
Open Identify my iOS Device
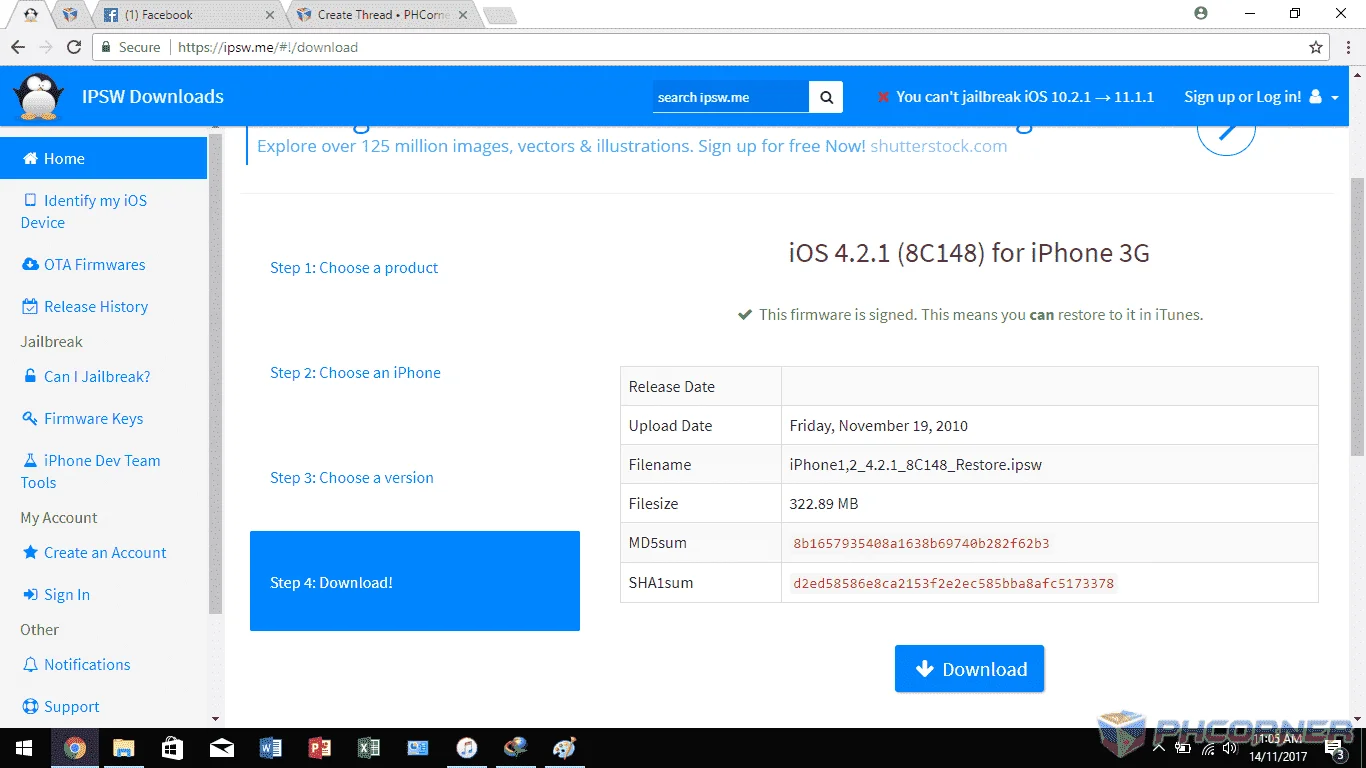click(x=84, y=211)
